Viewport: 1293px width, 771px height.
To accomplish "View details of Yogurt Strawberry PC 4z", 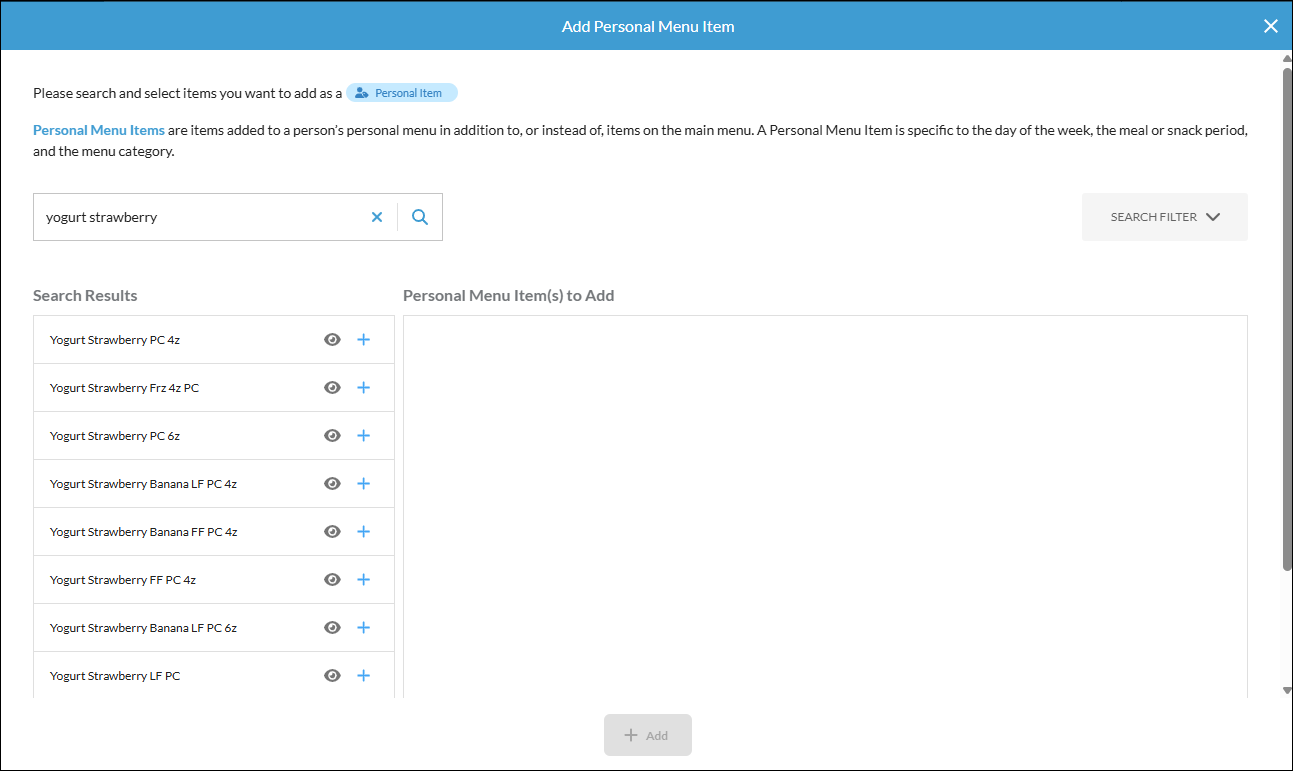I will pos(333,340).
